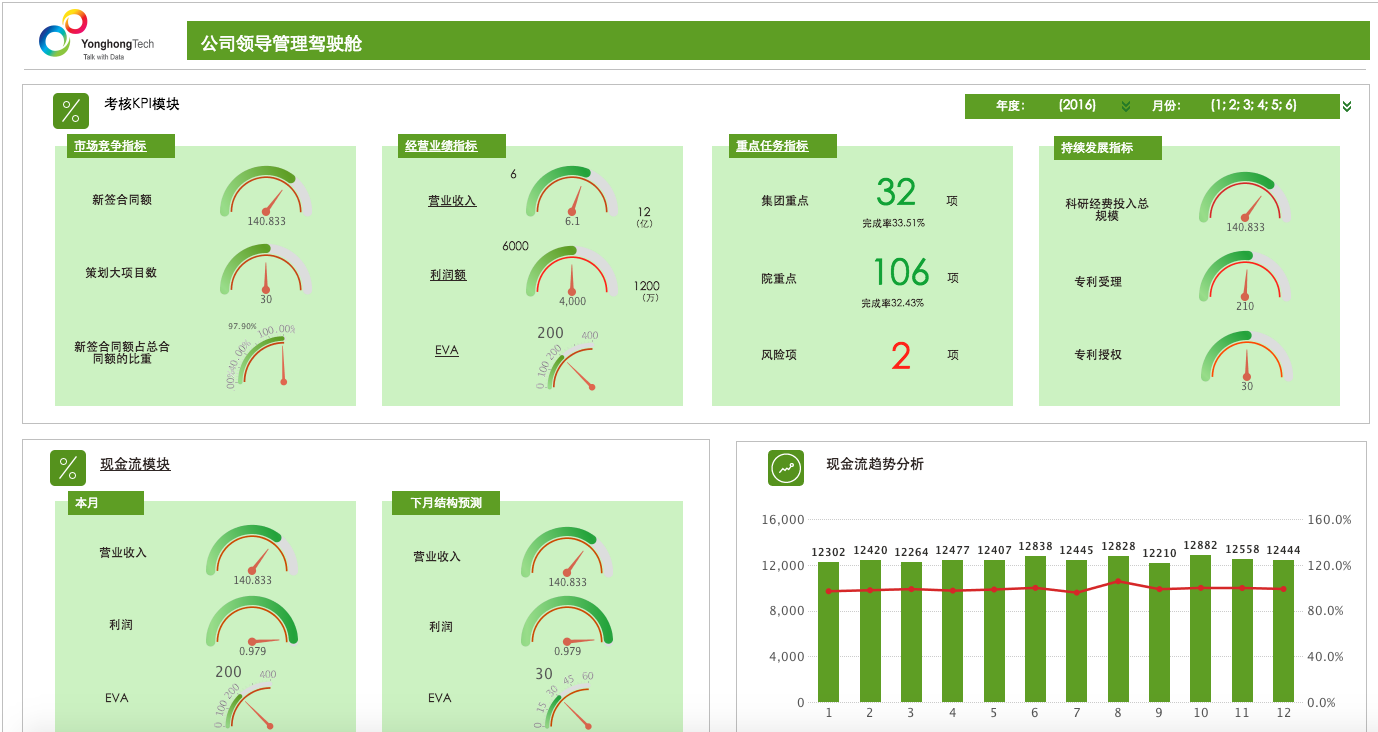Click the month 6 bar labeled 12838
The width and height of the screenshot is (1378, 732).
(1035, 629)
